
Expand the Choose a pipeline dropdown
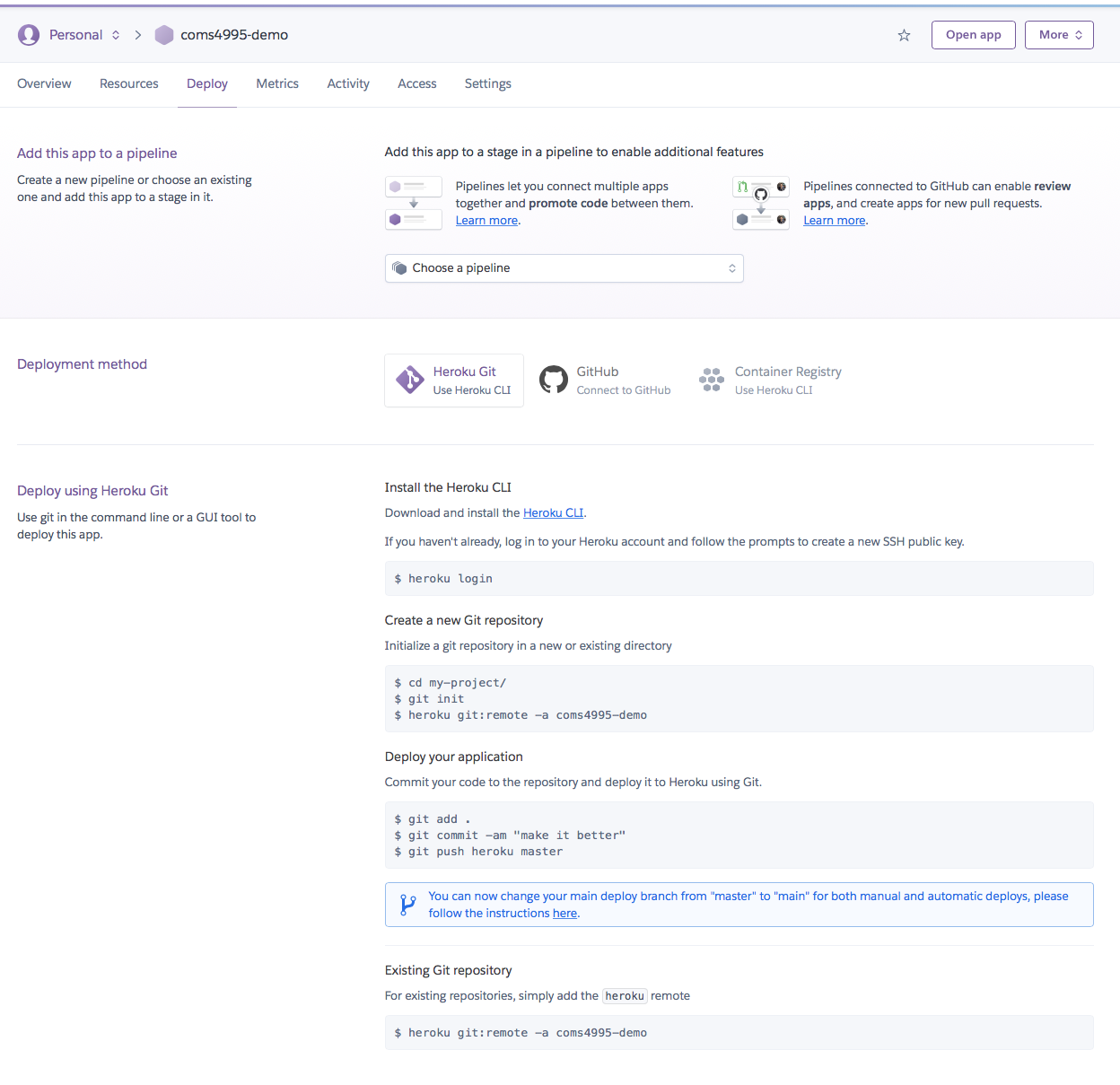[564, 268]
